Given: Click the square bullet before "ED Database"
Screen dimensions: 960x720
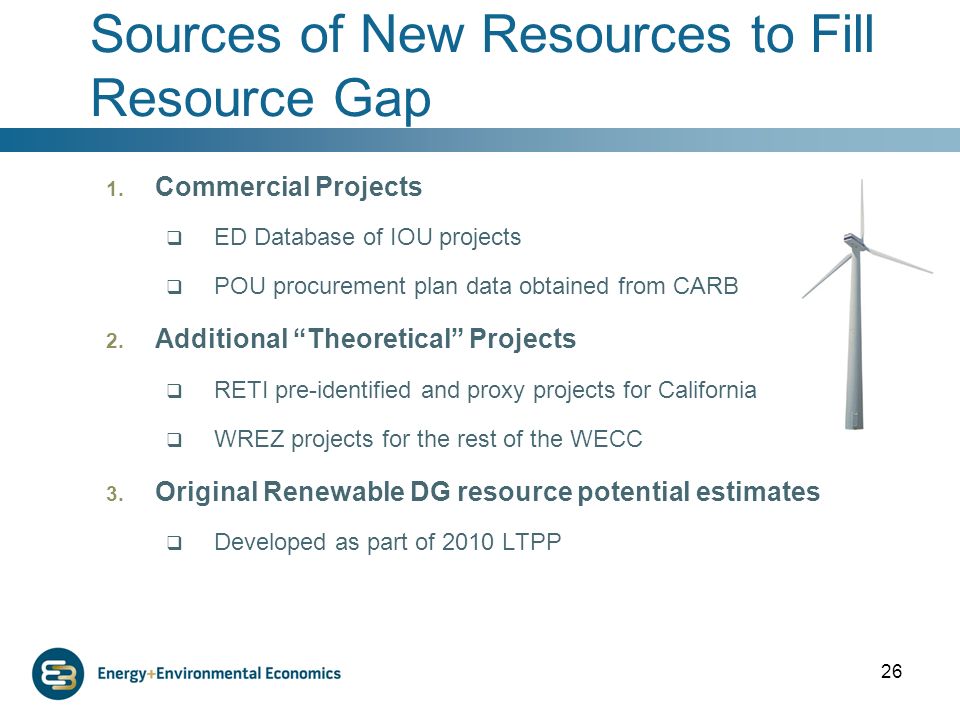Looking at the screenshot, I should pos(174,238).
